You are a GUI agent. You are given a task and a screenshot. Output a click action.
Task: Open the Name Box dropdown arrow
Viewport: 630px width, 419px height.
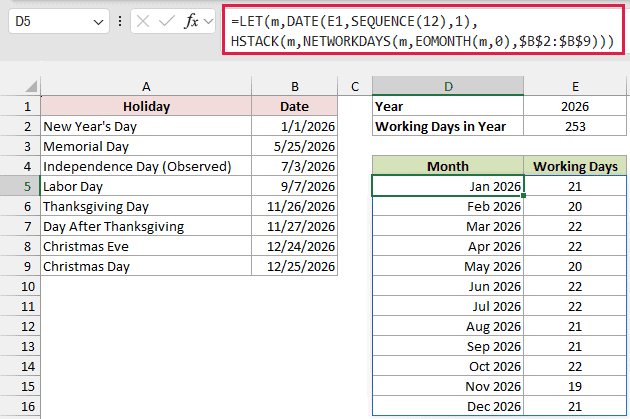click(x=98, y=22)
